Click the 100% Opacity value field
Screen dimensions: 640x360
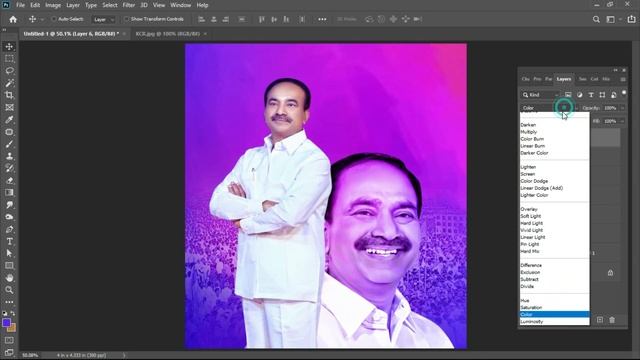[610, 108]
